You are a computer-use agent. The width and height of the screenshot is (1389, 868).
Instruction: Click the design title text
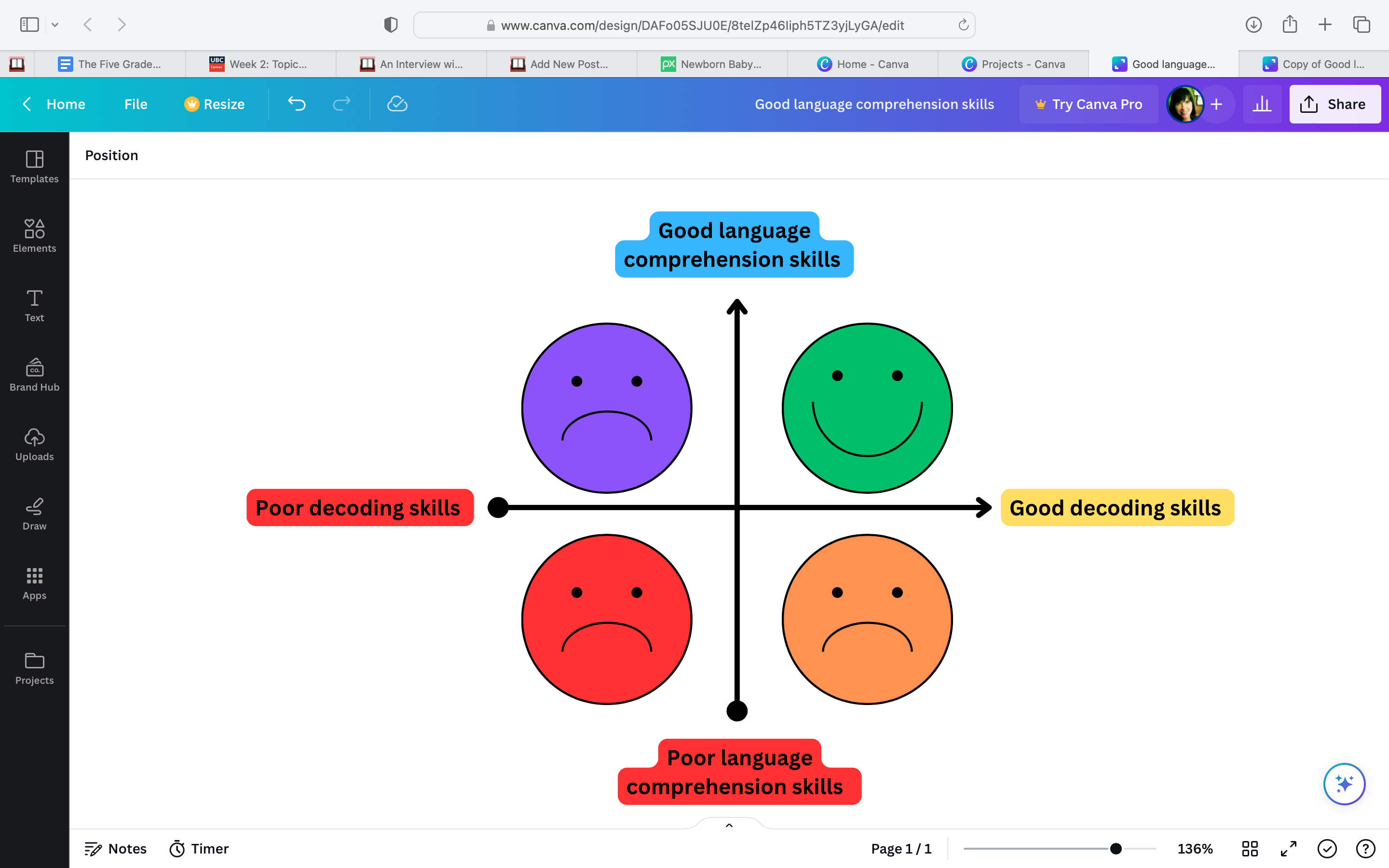tap(874, 104)
